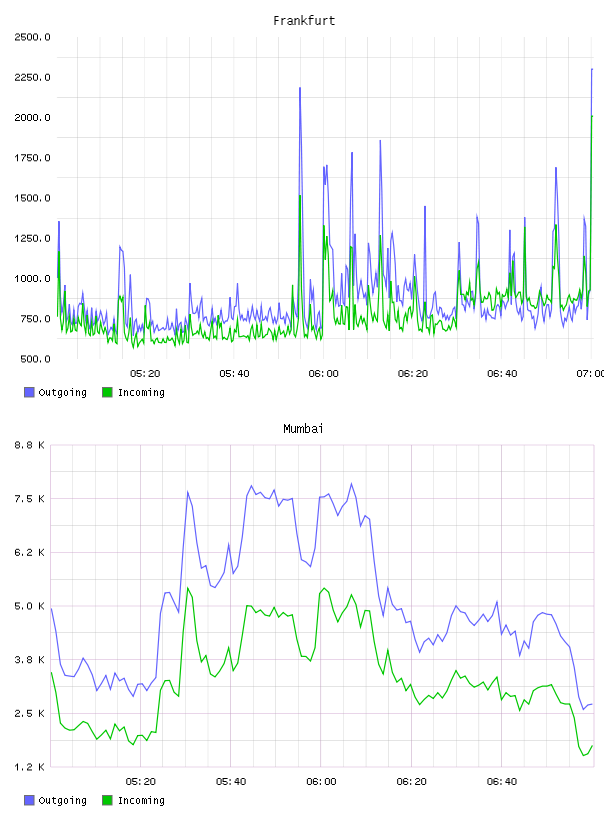Click the 500.0 y-axis label
The image size is (608, 816).
35,359
